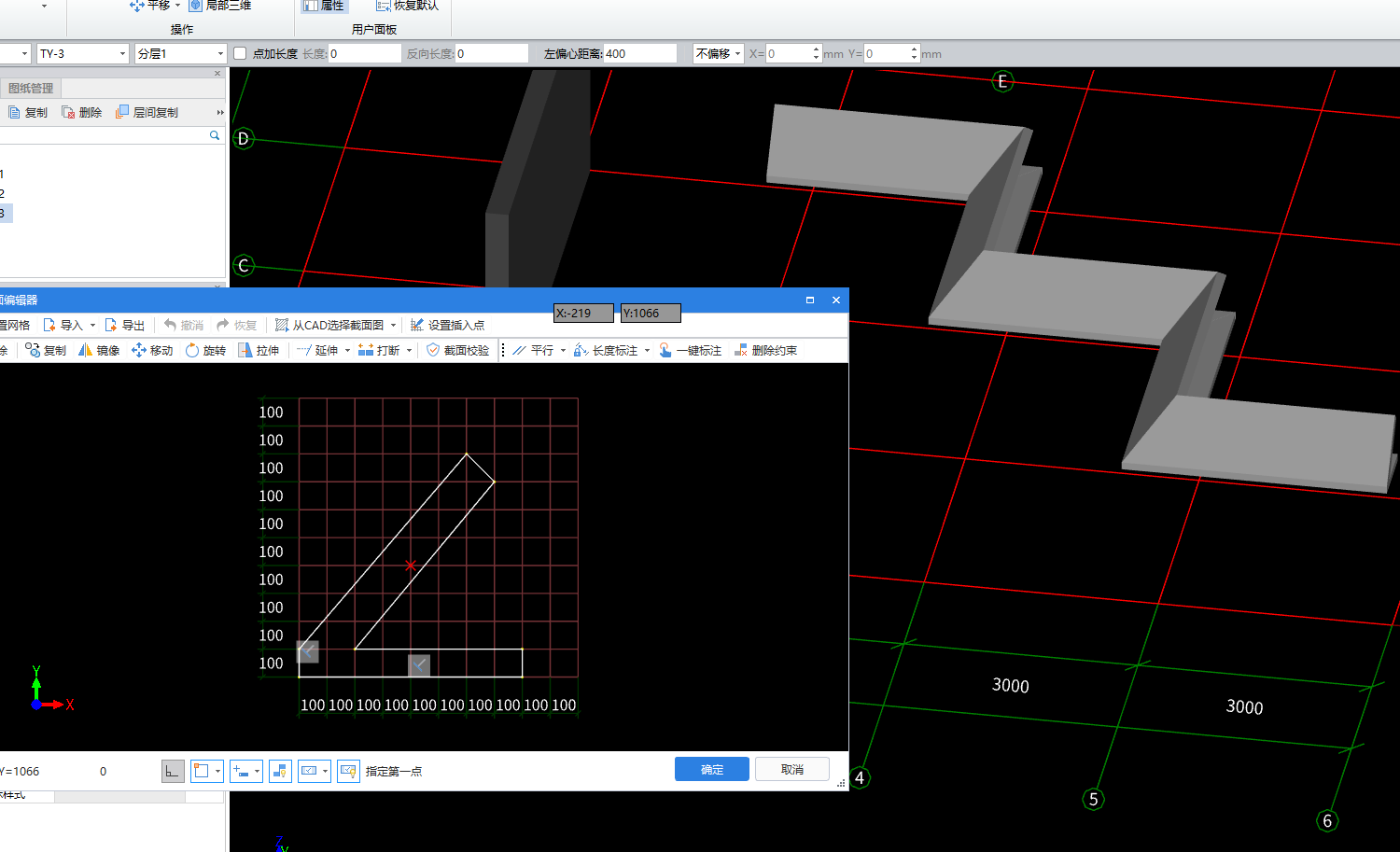Open the 导入 dropdown arrow
The image size is (1400, 852).
92,325
